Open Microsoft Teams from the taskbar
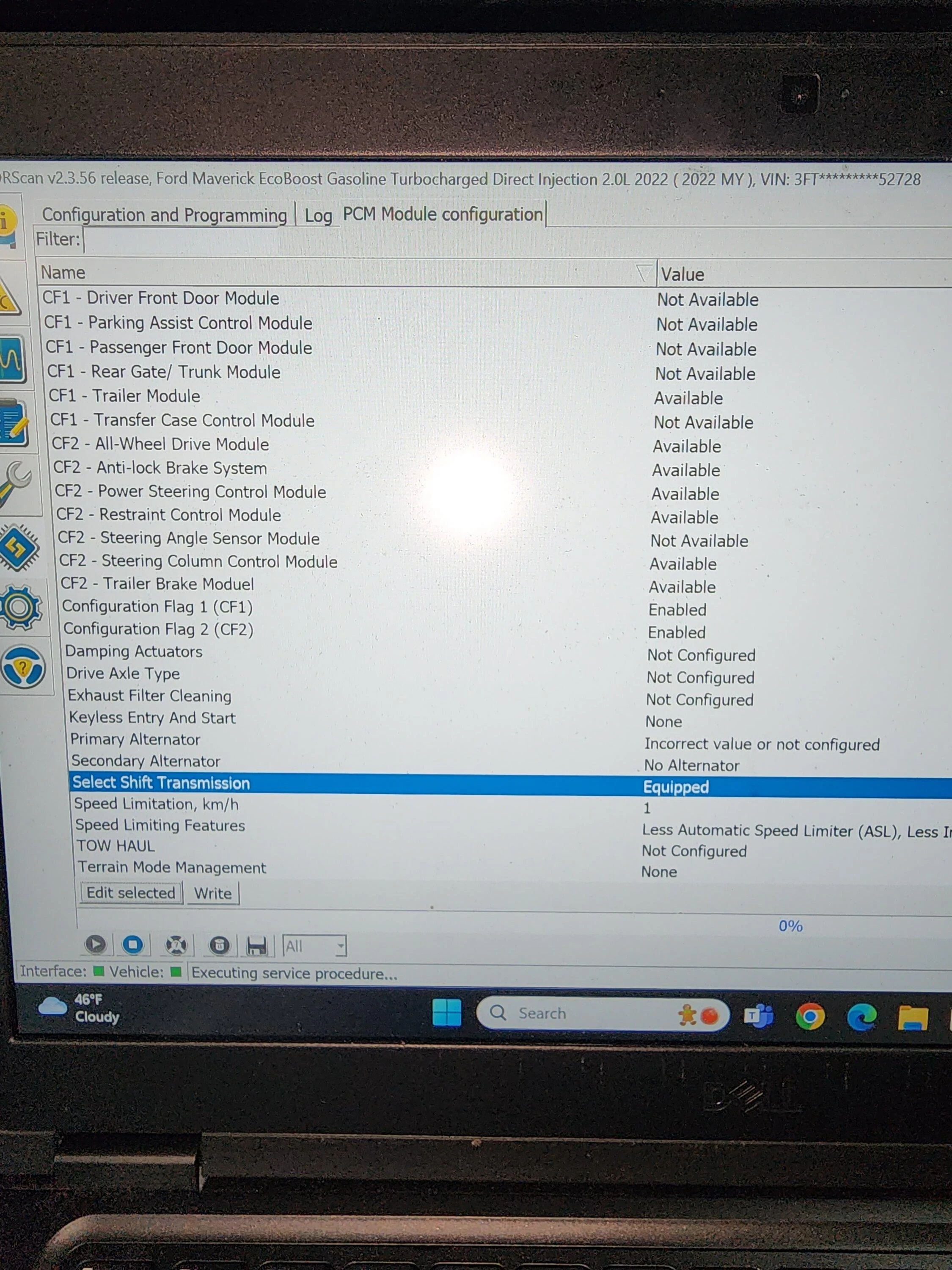The image size is (952, 1270). pyautogui.click(x=759, y=1016)
